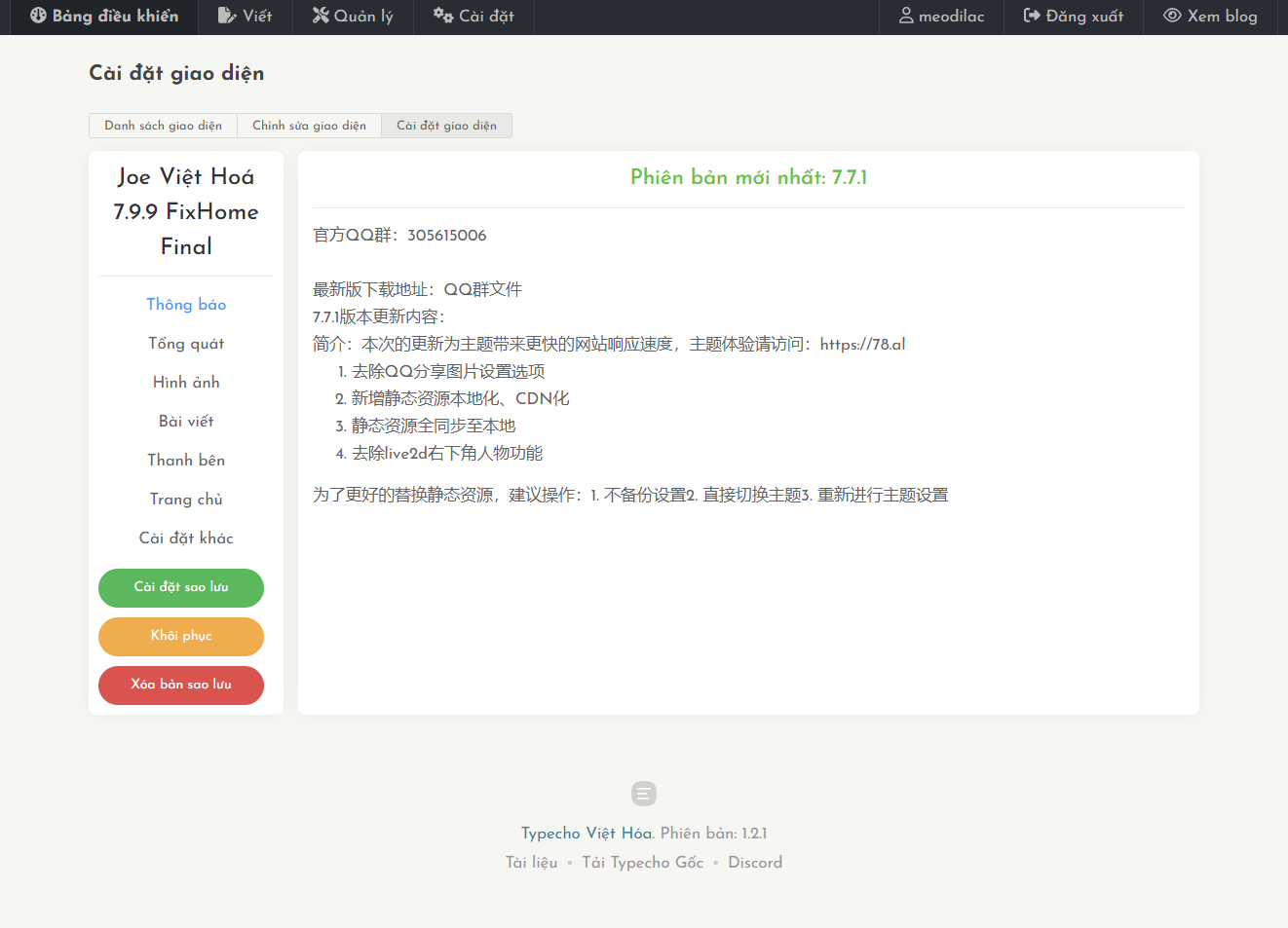Click the list item 静态资源全同步至本地
The height and width of the screenshot is (928, 1288).
434,427
